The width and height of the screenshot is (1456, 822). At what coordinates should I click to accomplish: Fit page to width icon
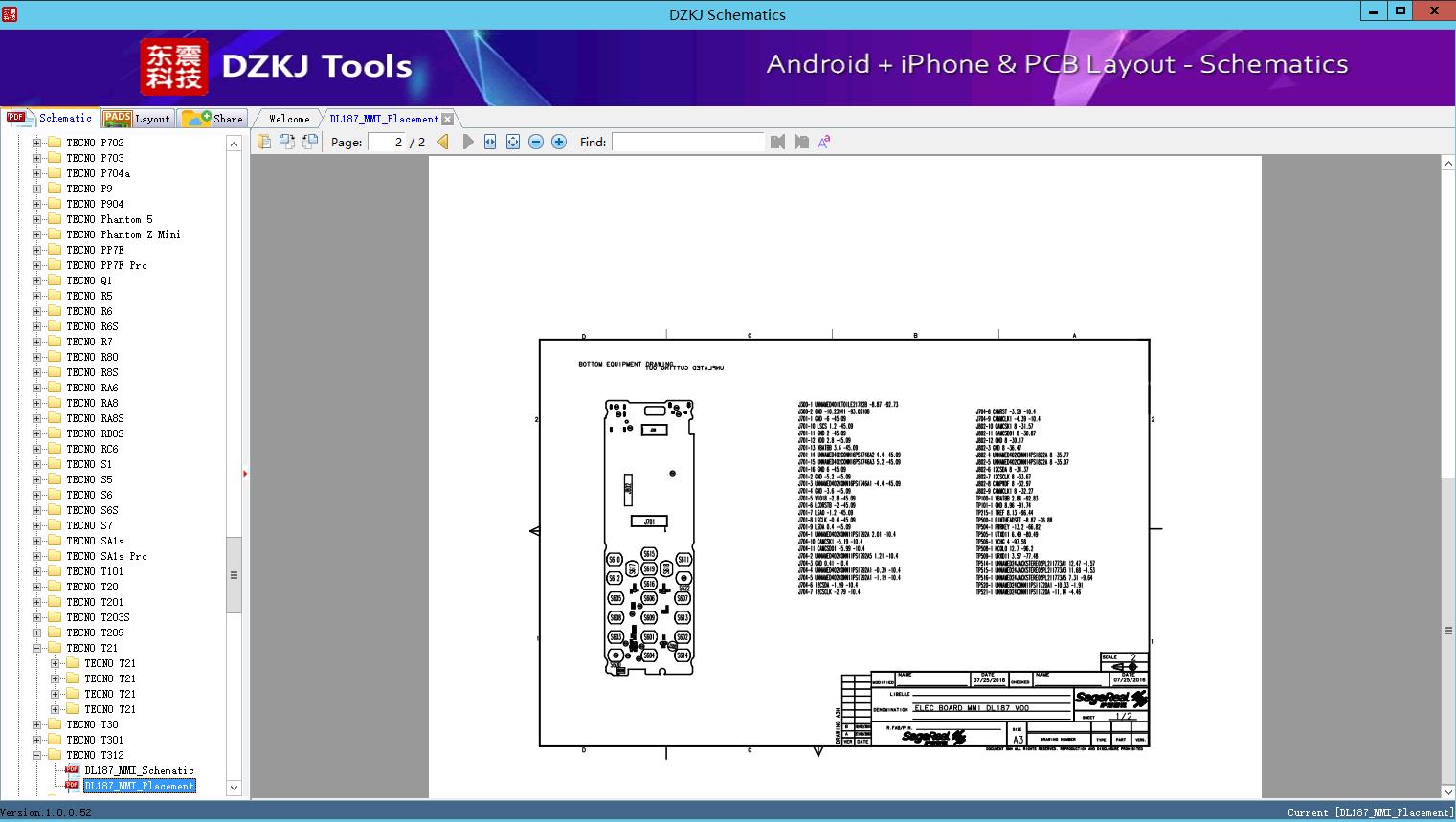click(490, 142)
